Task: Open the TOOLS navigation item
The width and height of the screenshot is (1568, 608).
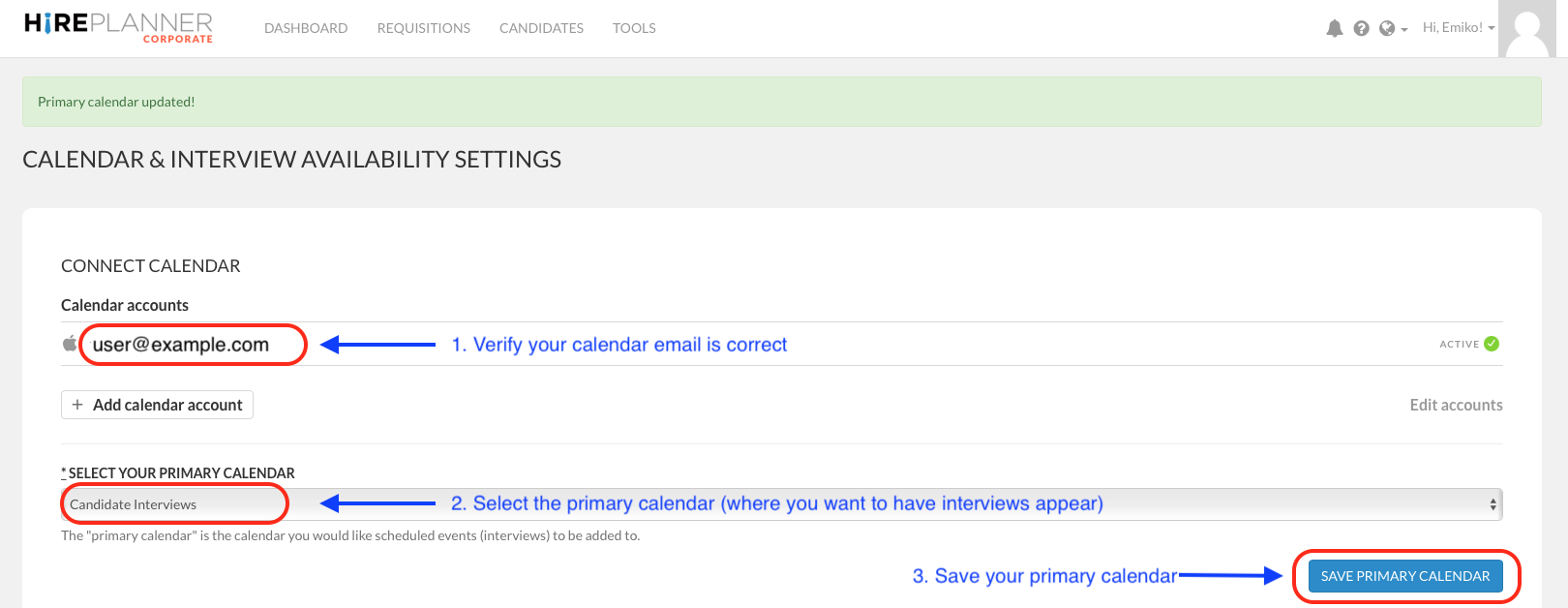Action: pos(634,28)
